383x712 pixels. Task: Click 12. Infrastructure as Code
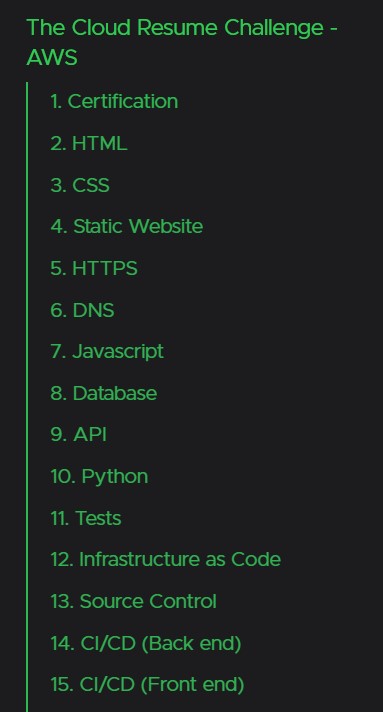[x=166, y=559]
